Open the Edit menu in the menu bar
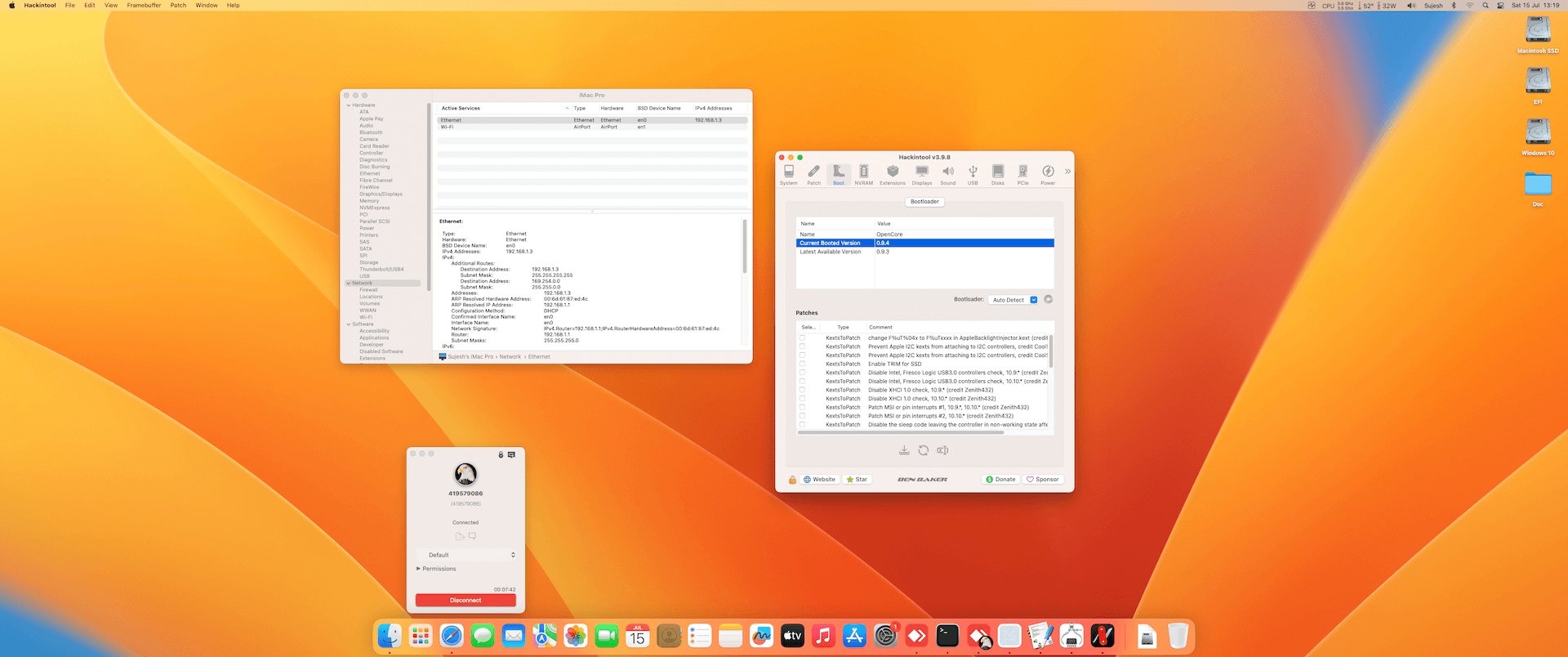Viewport: 1568px width, 657px height. 90,5
